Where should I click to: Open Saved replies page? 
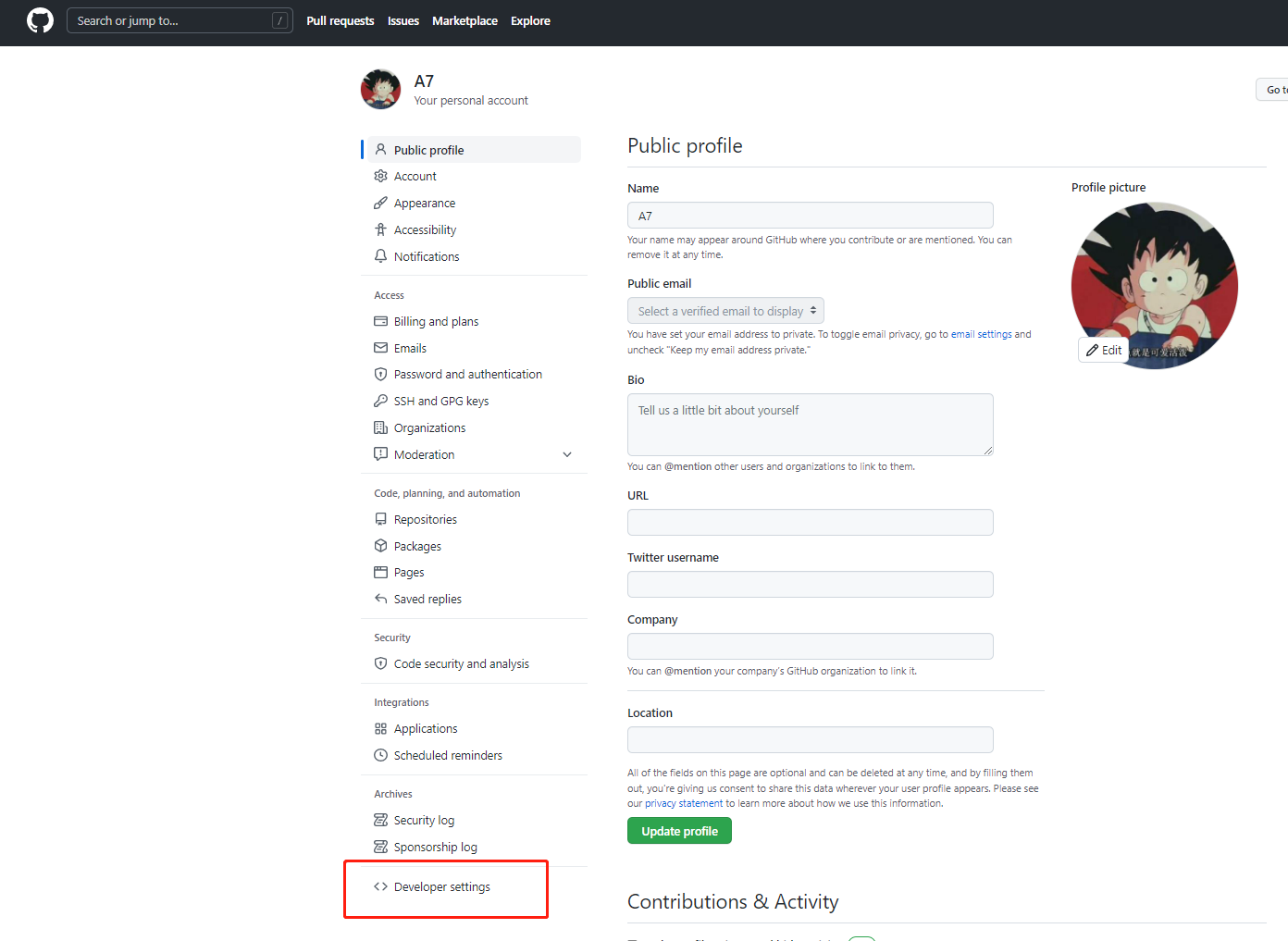tap(427, 599)
